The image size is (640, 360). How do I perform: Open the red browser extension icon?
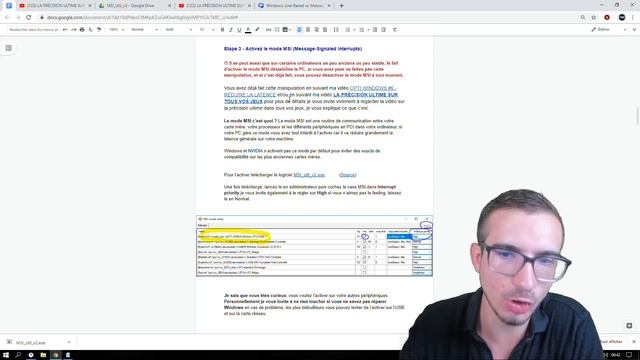point(607,18)
